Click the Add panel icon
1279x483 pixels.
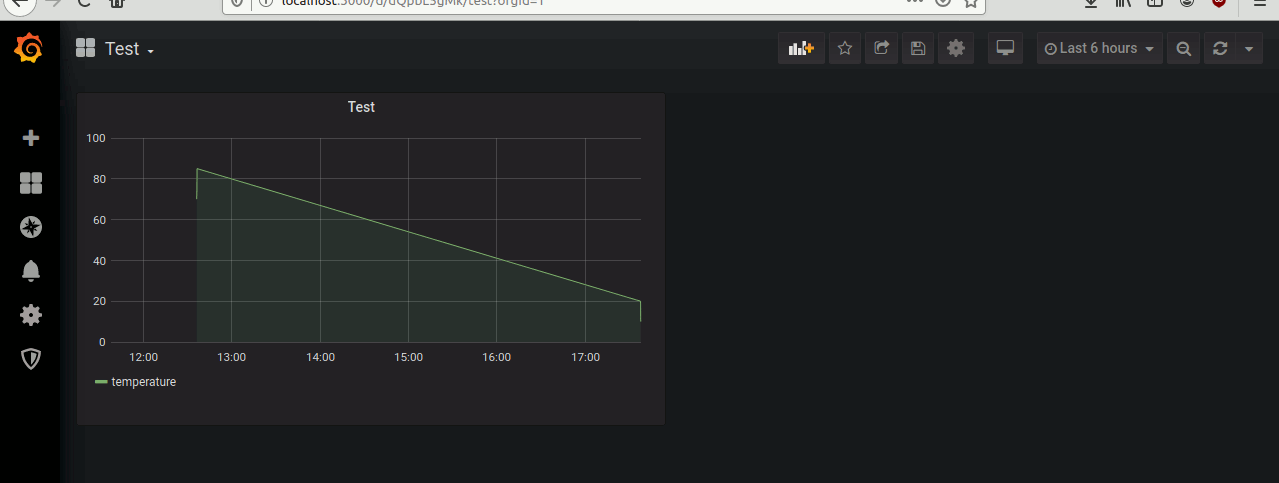(x=801, y=48)
